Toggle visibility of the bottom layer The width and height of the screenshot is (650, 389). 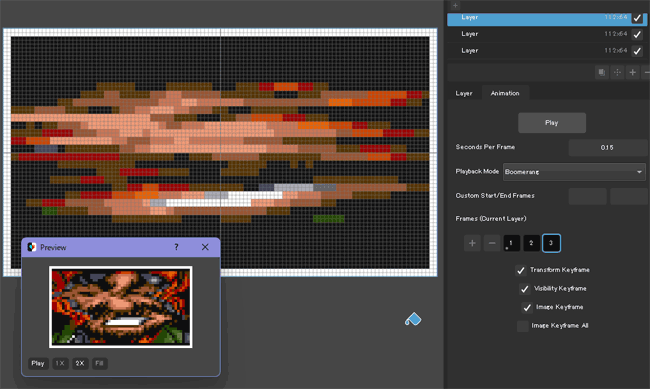click(x=637, y=51)
